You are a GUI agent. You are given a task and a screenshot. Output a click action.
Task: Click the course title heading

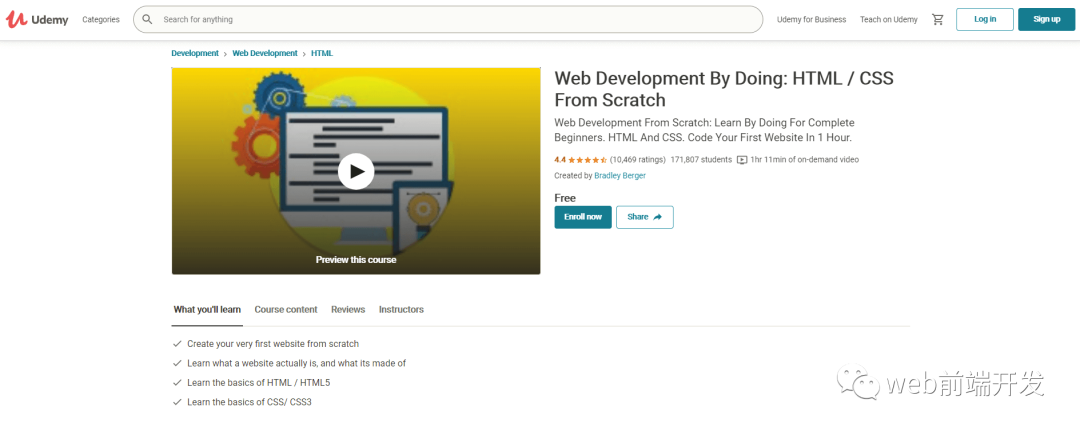pos(724,89)
